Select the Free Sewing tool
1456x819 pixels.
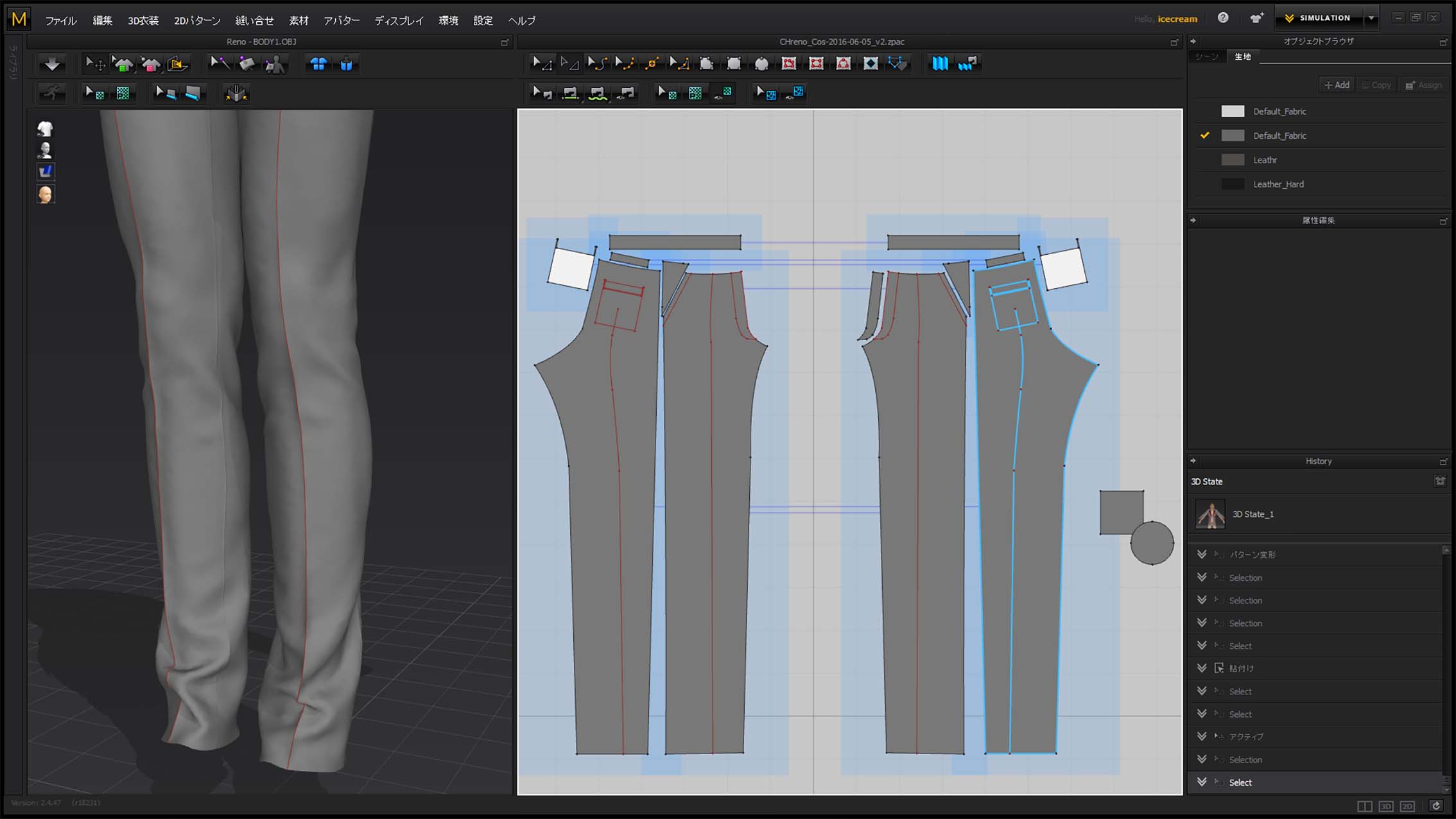coord(597,93)
